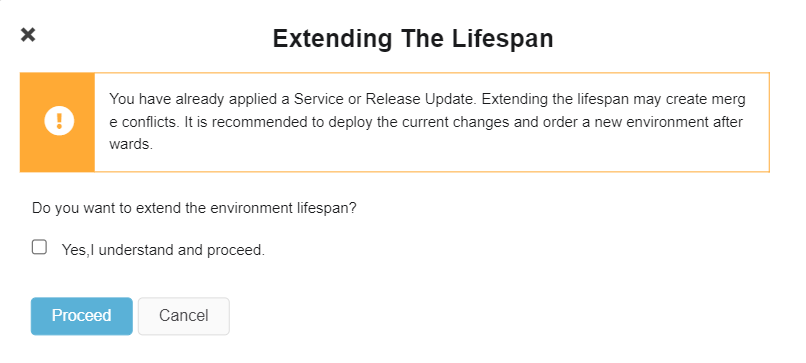Click the environment lifespan question text
Viewport: 806px width, 363px height.
(x=194, y=209)
